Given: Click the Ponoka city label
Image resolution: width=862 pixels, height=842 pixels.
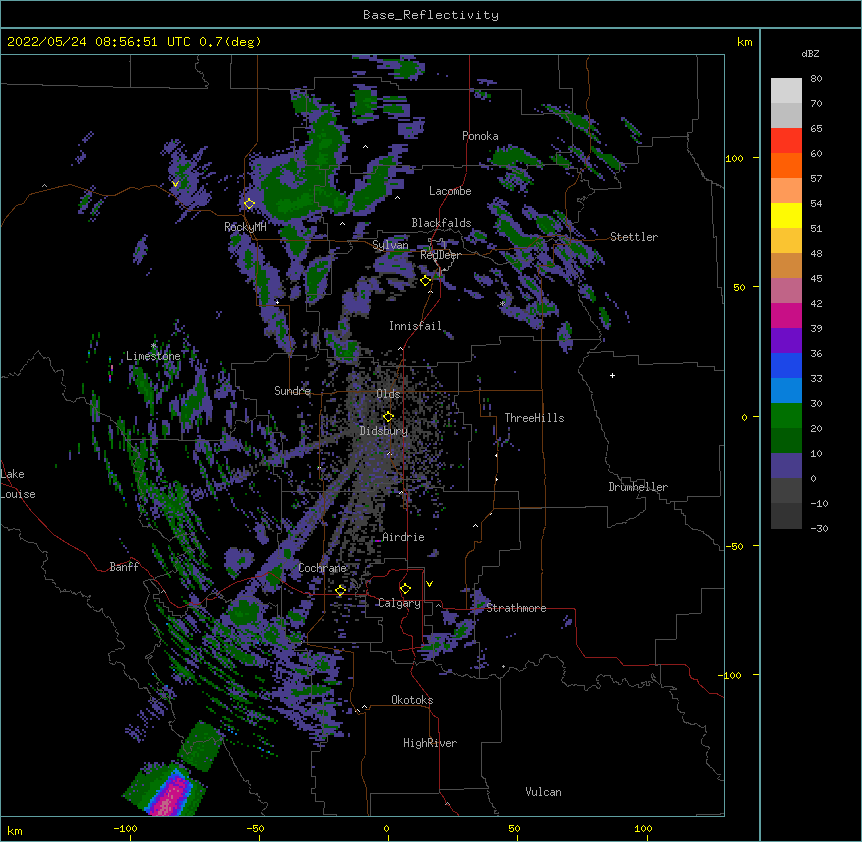Looking at the screenshot, I should coord(480,136).
